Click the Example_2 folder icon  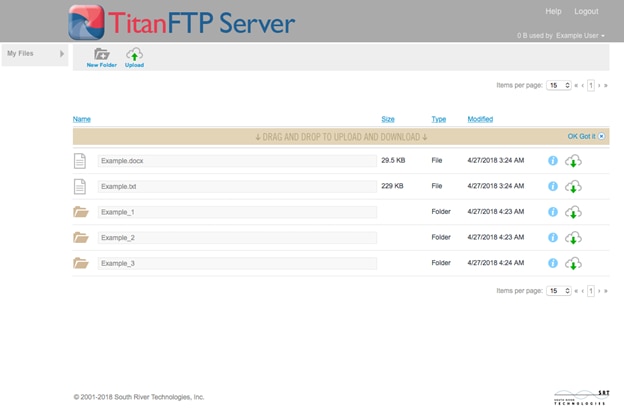(81, 238)
